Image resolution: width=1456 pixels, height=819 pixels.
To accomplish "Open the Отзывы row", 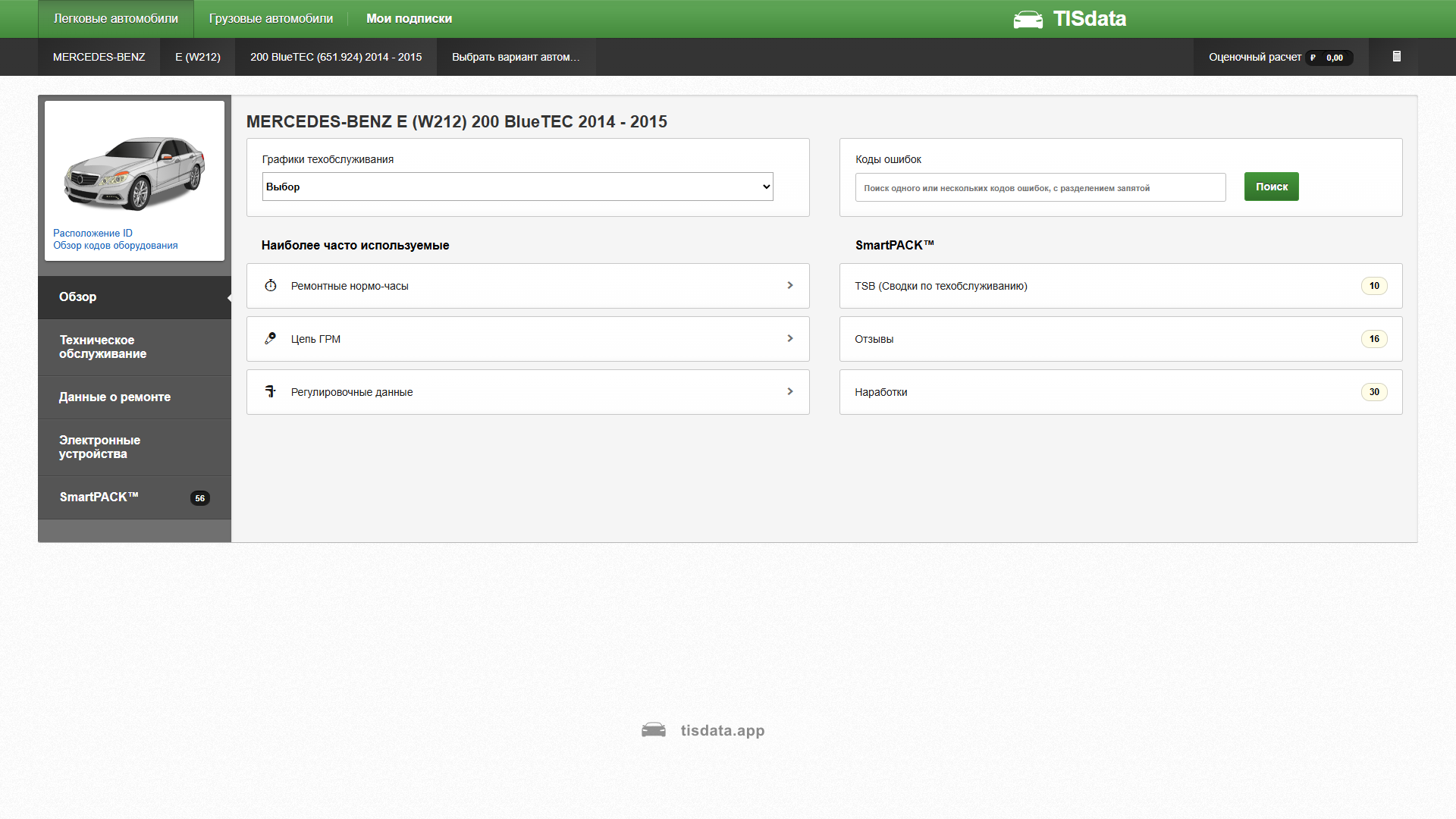I will point(1121,339).
